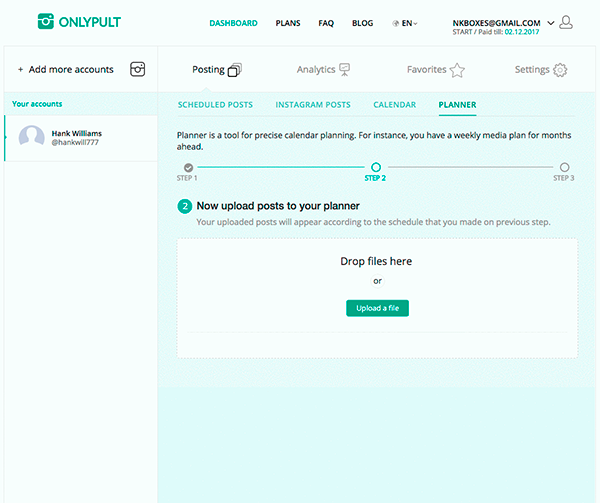
Task: Open the Blog link
Action: click(x=362, y=23)
